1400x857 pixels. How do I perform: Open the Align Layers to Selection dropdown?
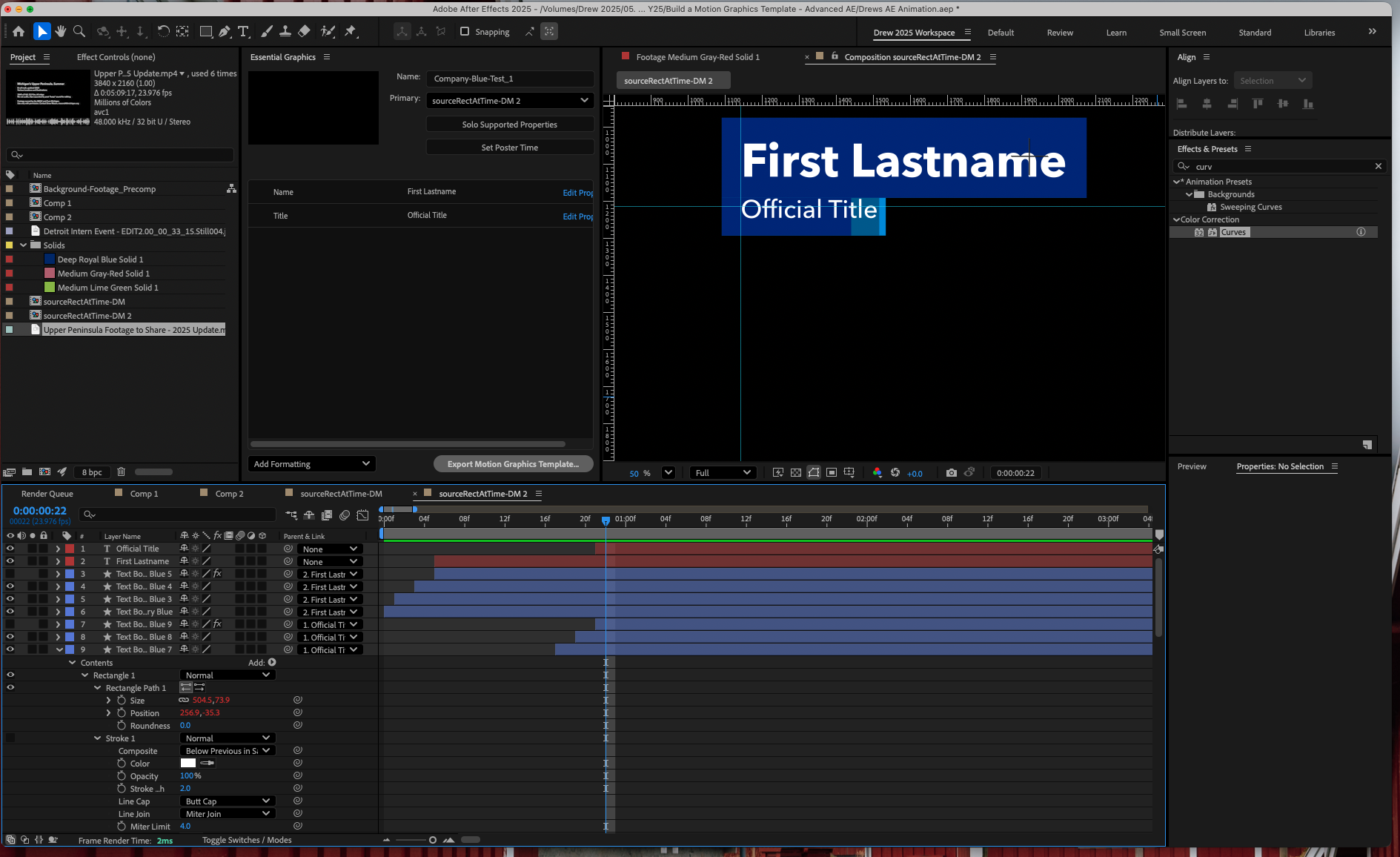1273,81
